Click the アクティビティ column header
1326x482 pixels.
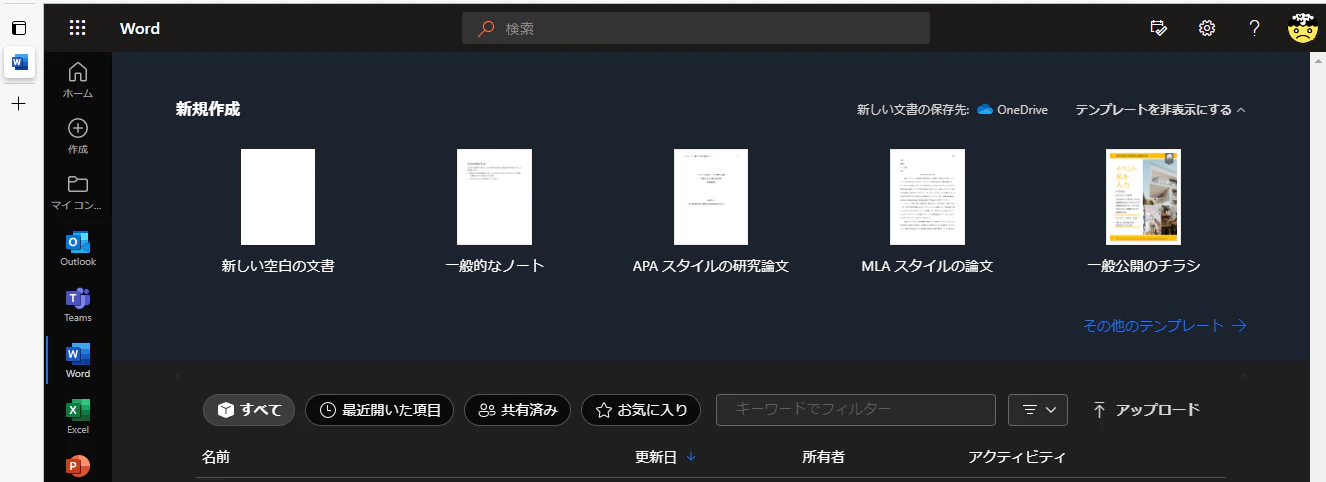click(x=1017, y=457)
